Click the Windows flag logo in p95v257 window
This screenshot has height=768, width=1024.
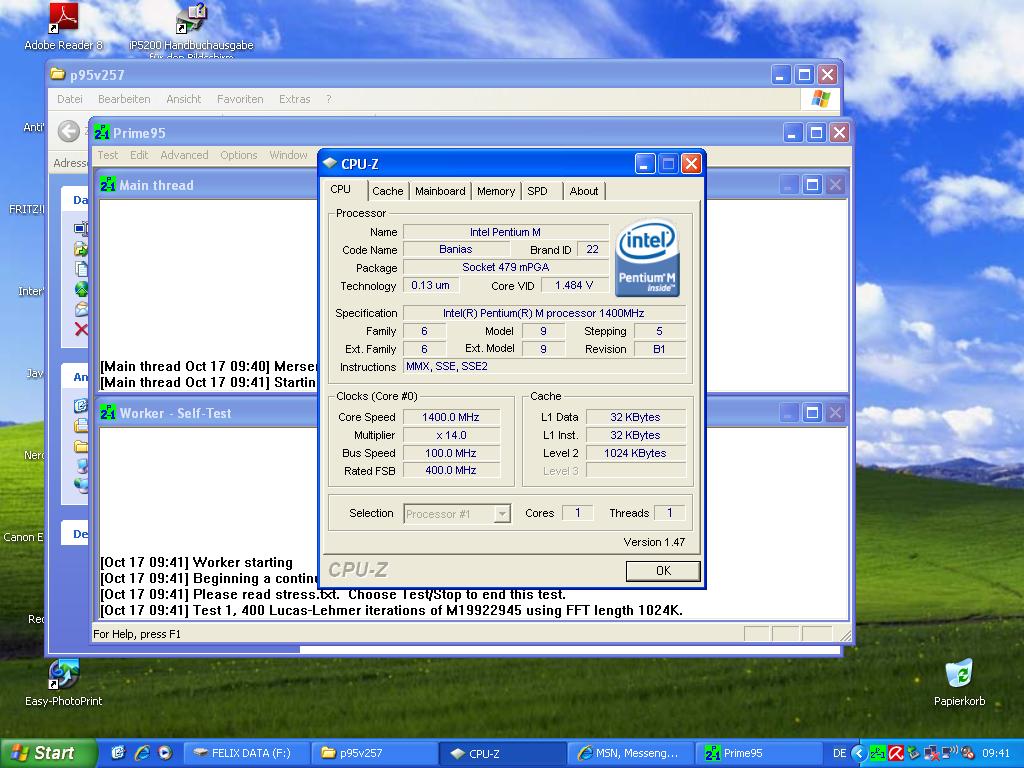pos(820,99)
